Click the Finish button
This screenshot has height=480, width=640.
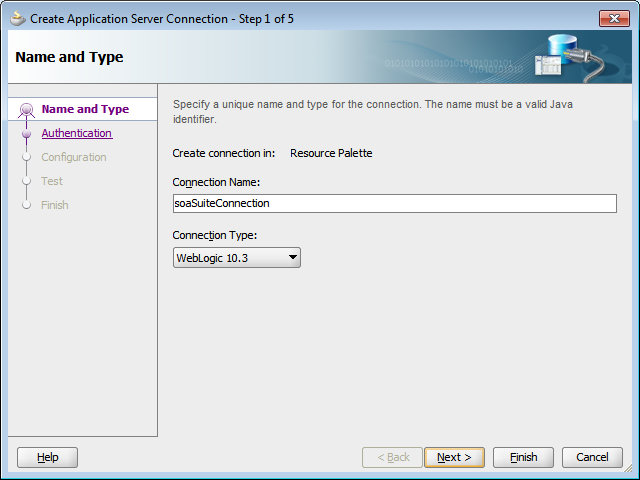tap(523, 457)
